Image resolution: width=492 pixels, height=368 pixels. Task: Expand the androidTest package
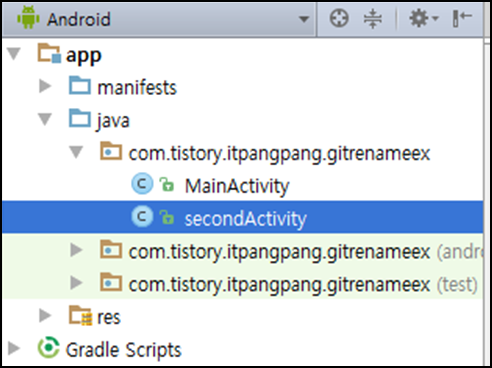tap(76, 250)
